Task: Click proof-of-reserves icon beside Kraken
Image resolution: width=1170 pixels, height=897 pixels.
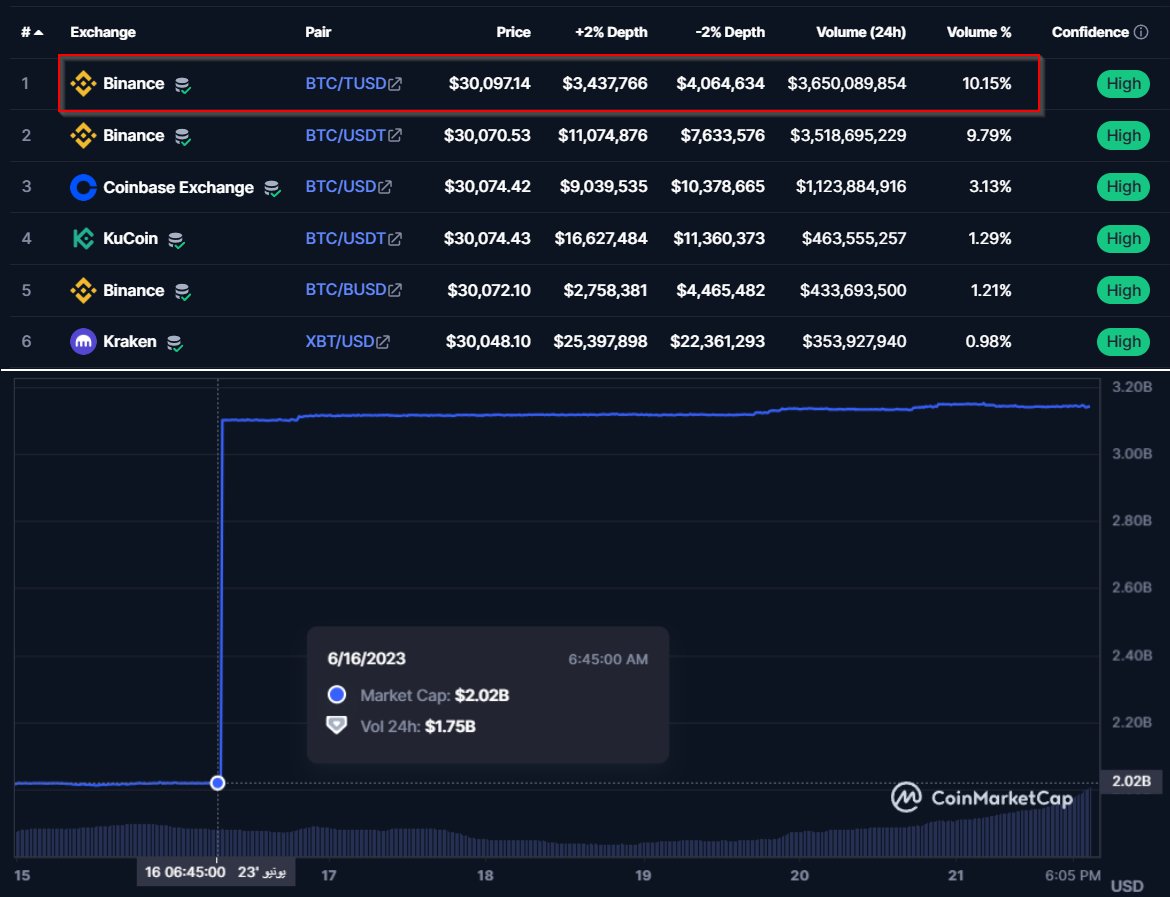Action: [x=175, y=343]
